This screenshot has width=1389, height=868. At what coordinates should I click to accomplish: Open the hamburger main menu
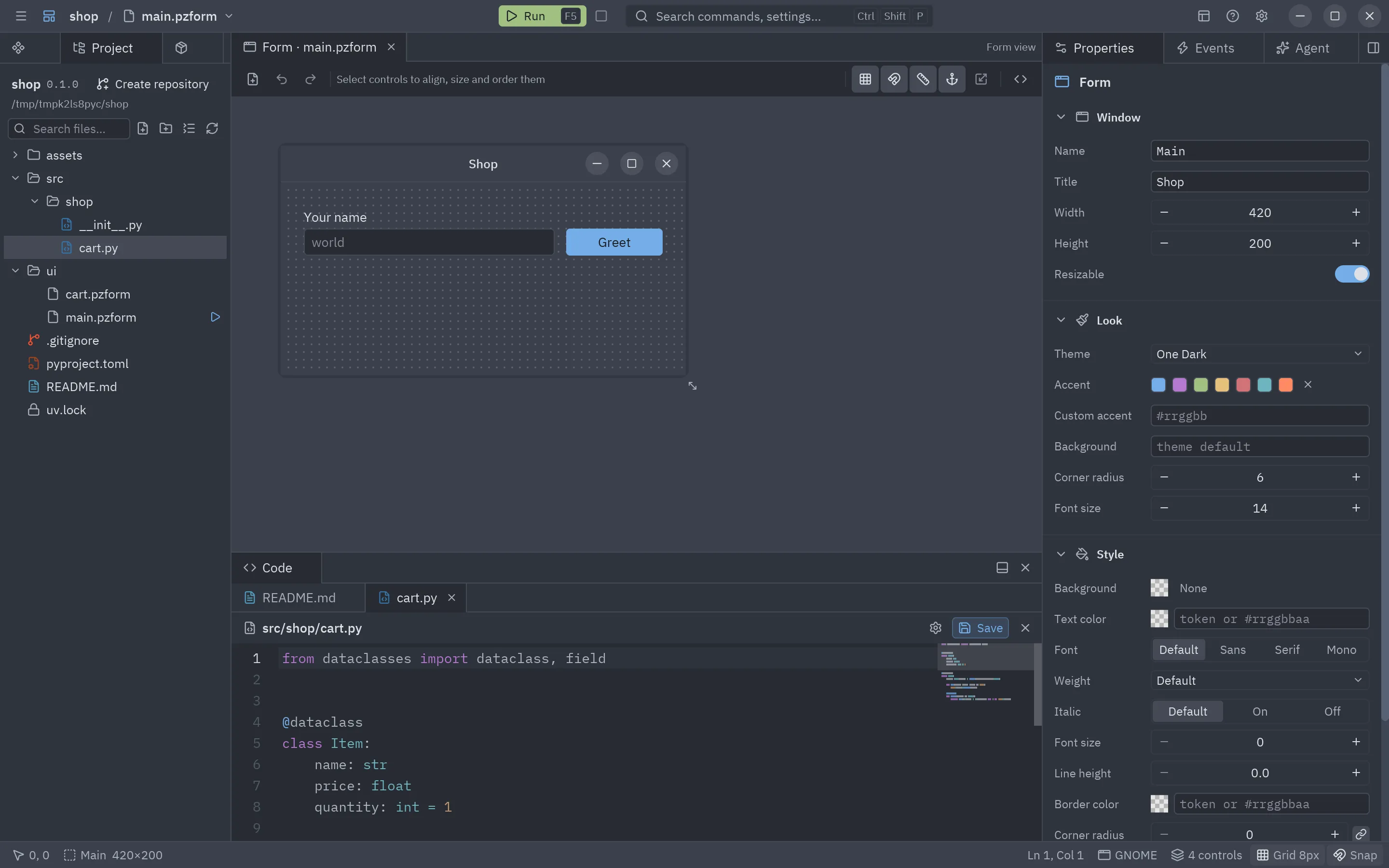21,16
